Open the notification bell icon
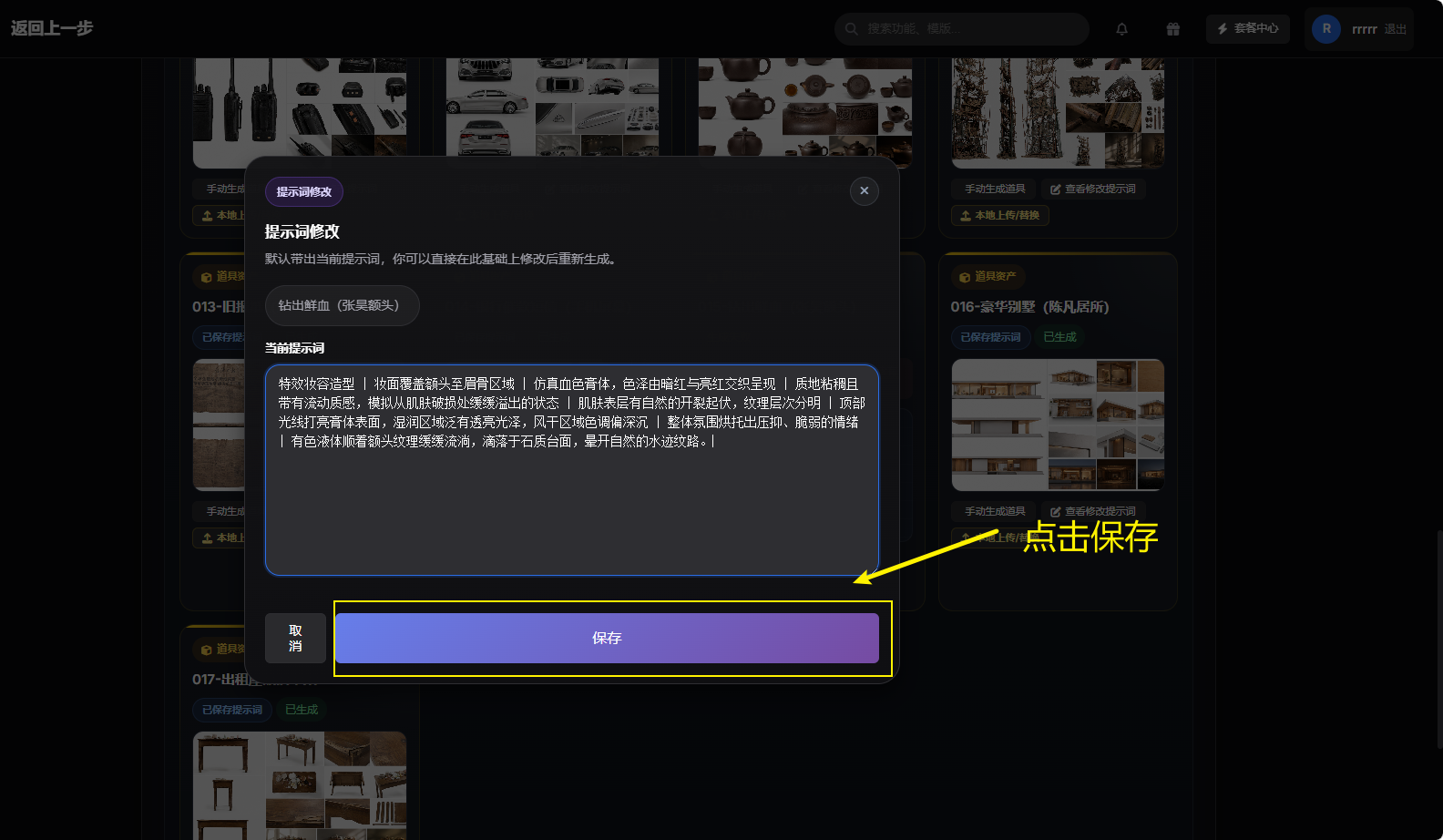 (1122, 29)
